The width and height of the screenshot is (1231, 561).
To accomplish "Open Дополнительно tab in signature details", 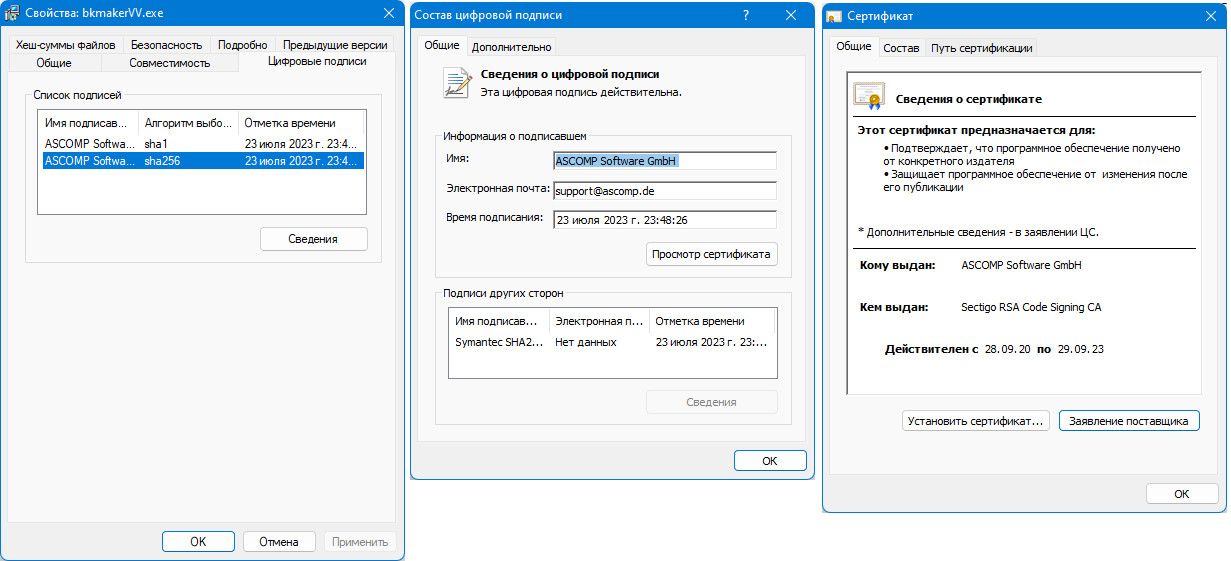I will pos(511,46).
